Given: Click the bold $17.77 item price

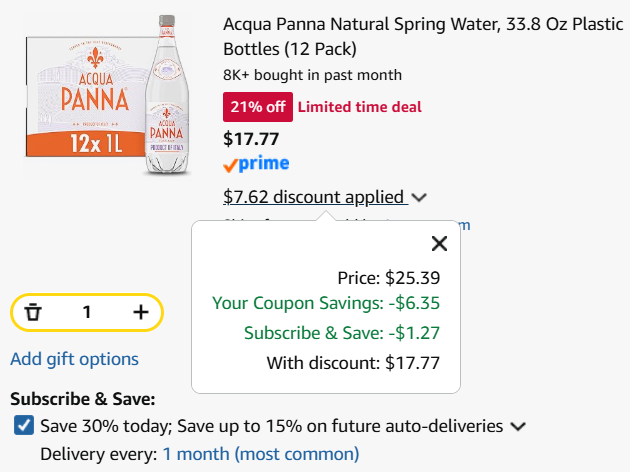Looking at the screenshot, I should [251, 139].
